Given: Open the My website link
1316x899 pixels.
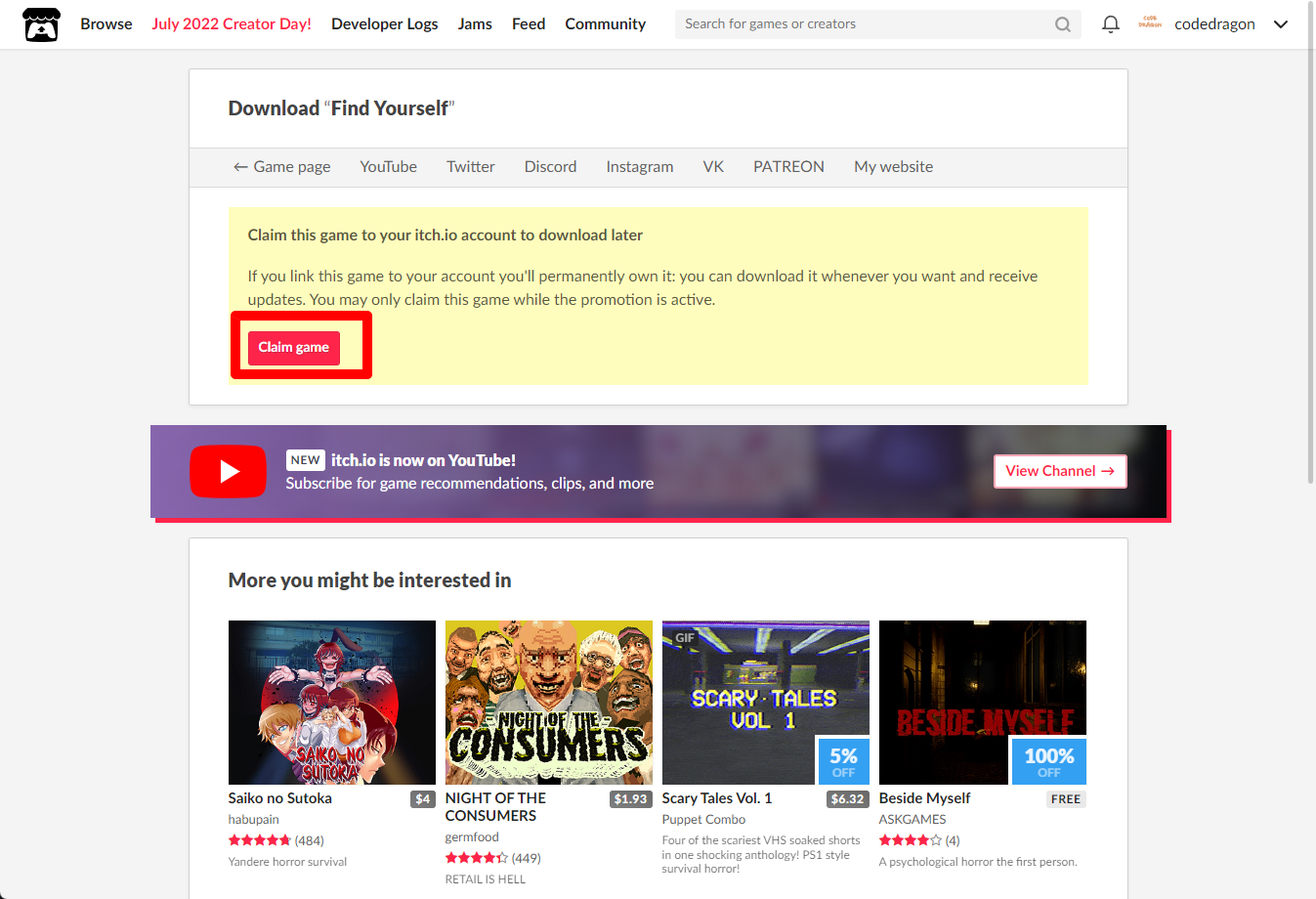Looking at the screenshot, I should click(x=893, y=167).
